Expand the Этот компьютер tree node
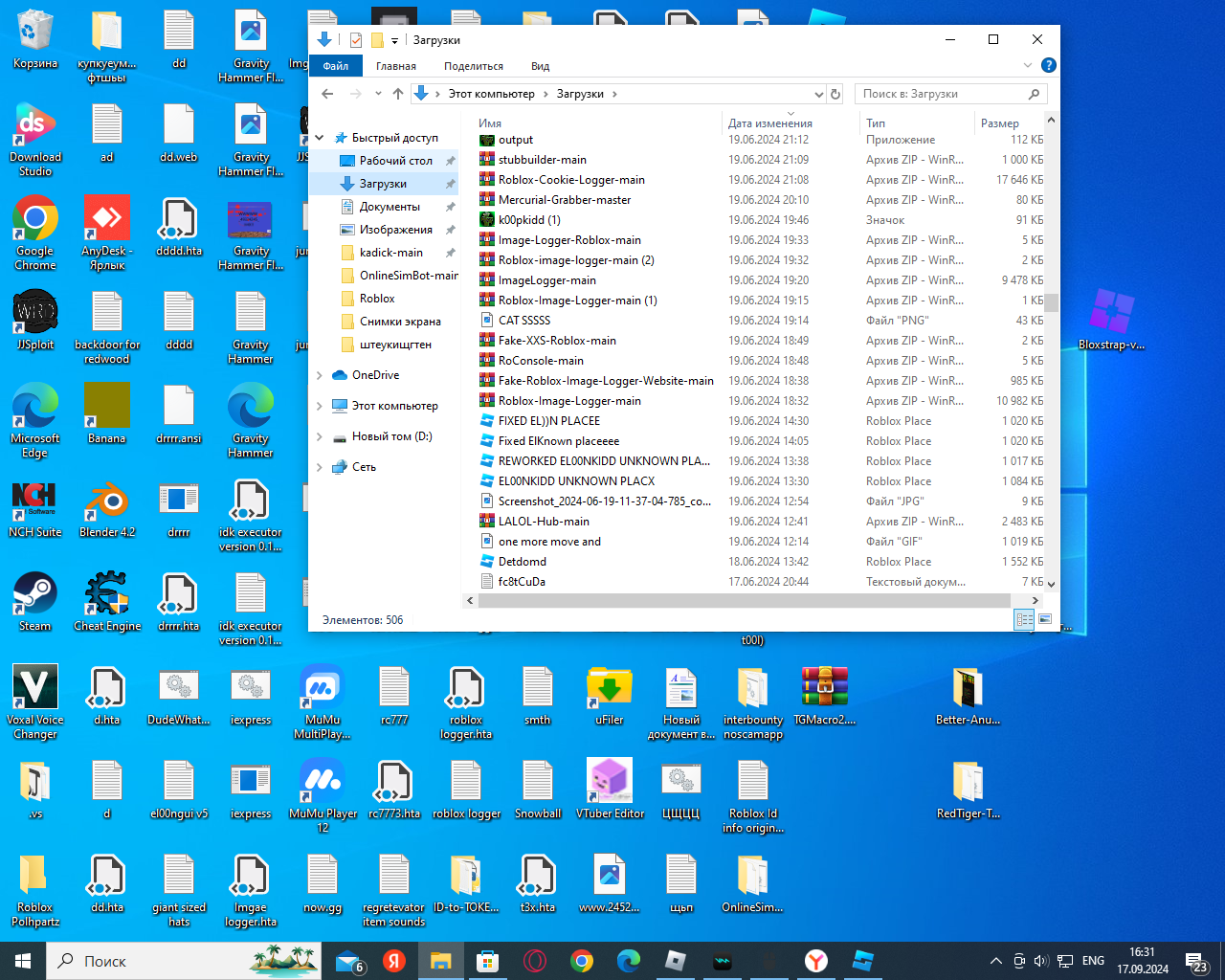 [320, 406]
